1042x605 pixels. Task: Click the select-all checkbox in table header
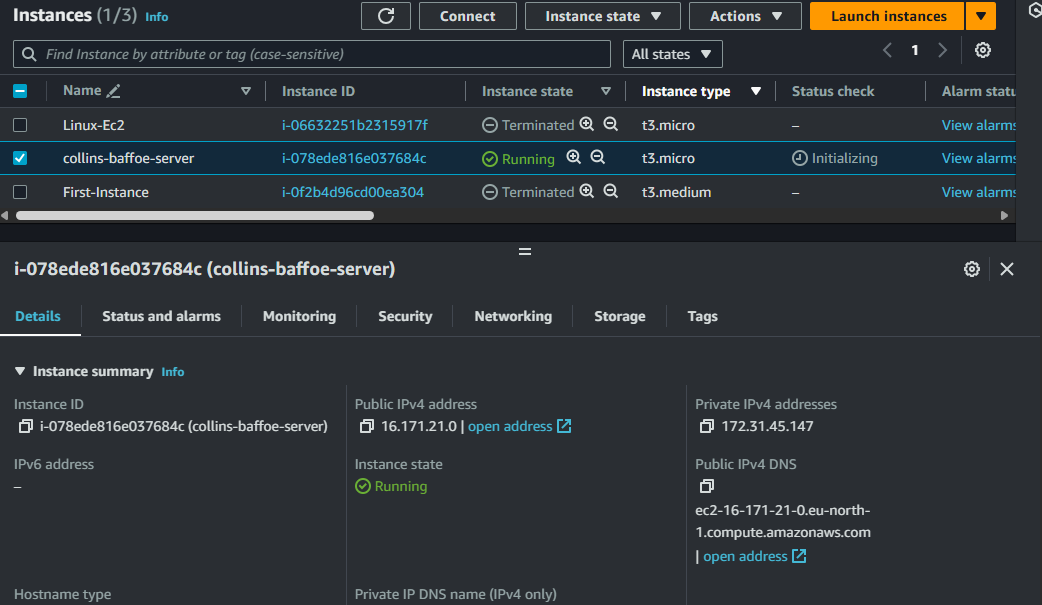pos(19,90)
